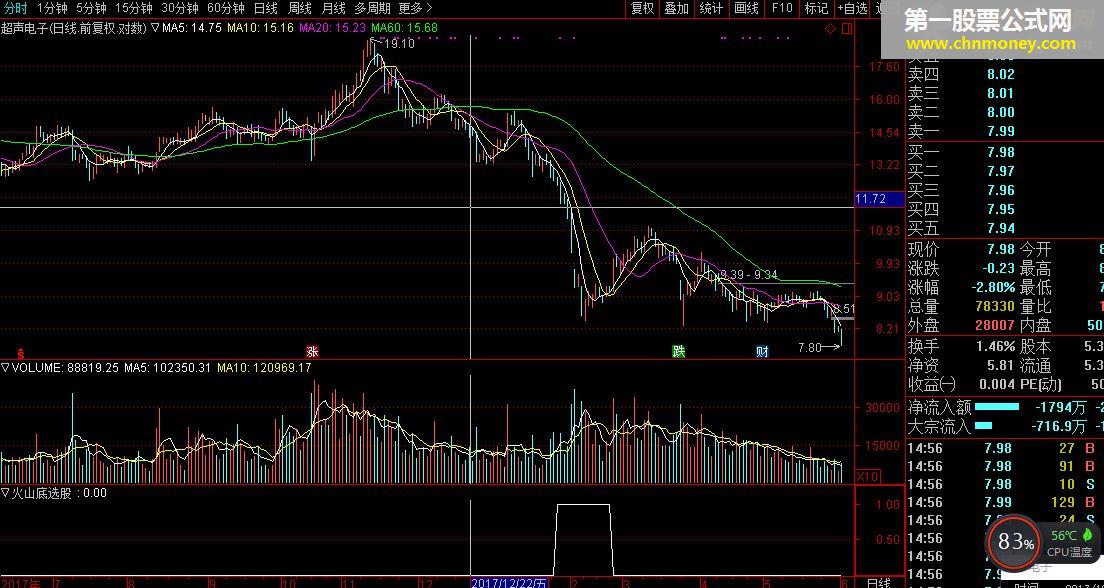This screenshot has height=588, width=1104.
Task: Expand the main chart indicator triangle beside MA5
Action: tap(156, 28)
